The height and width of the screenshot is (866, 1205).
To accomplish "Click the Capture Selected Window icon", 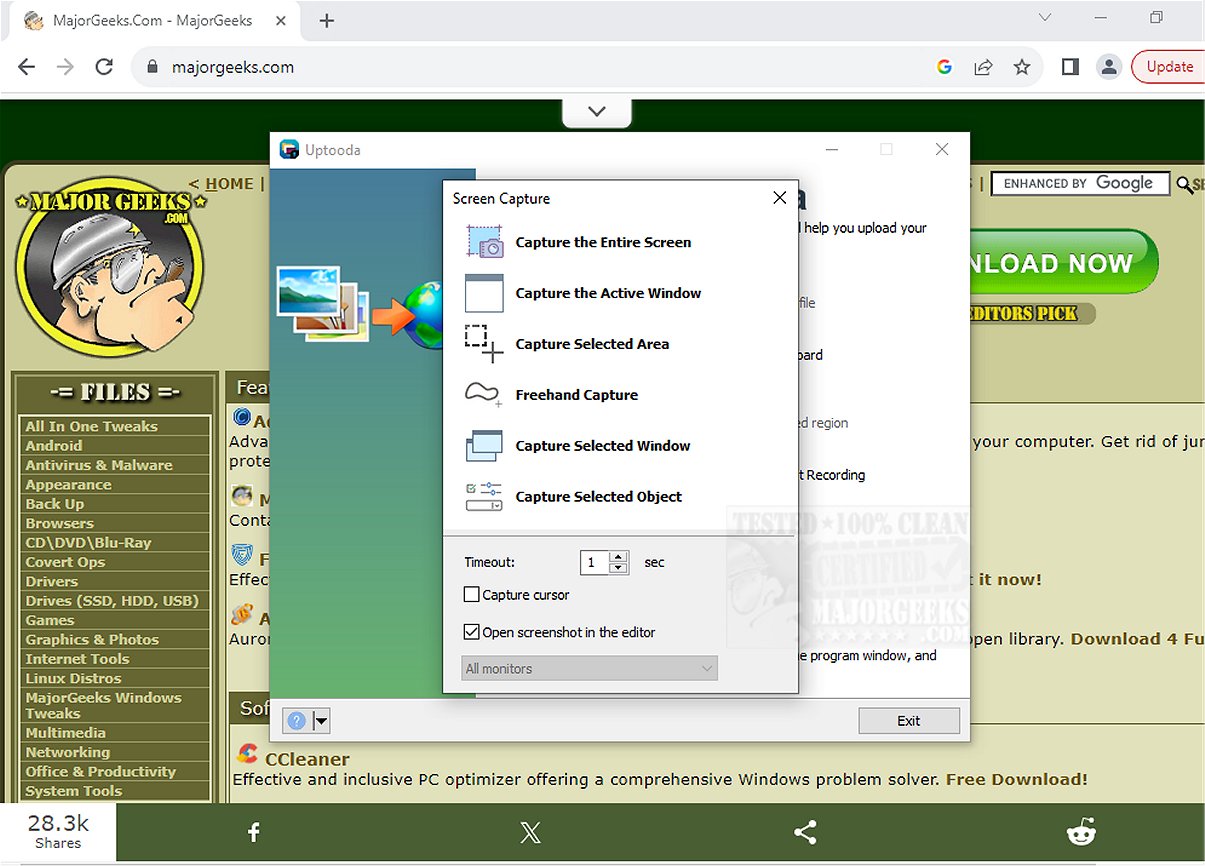I will [485, 446].
